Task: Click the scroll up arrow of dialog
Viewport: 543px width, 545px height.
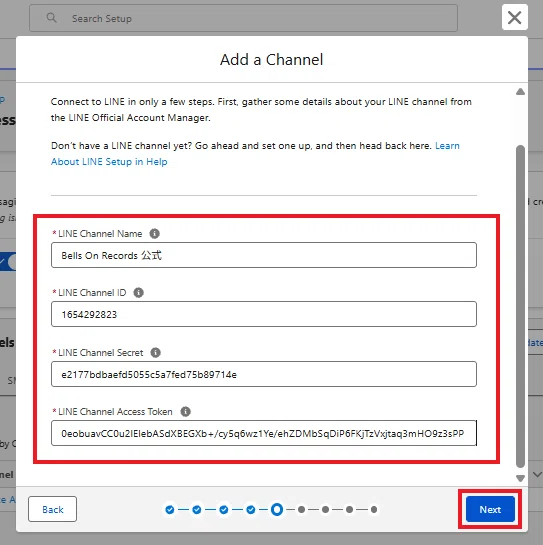Action: (520, 92)
